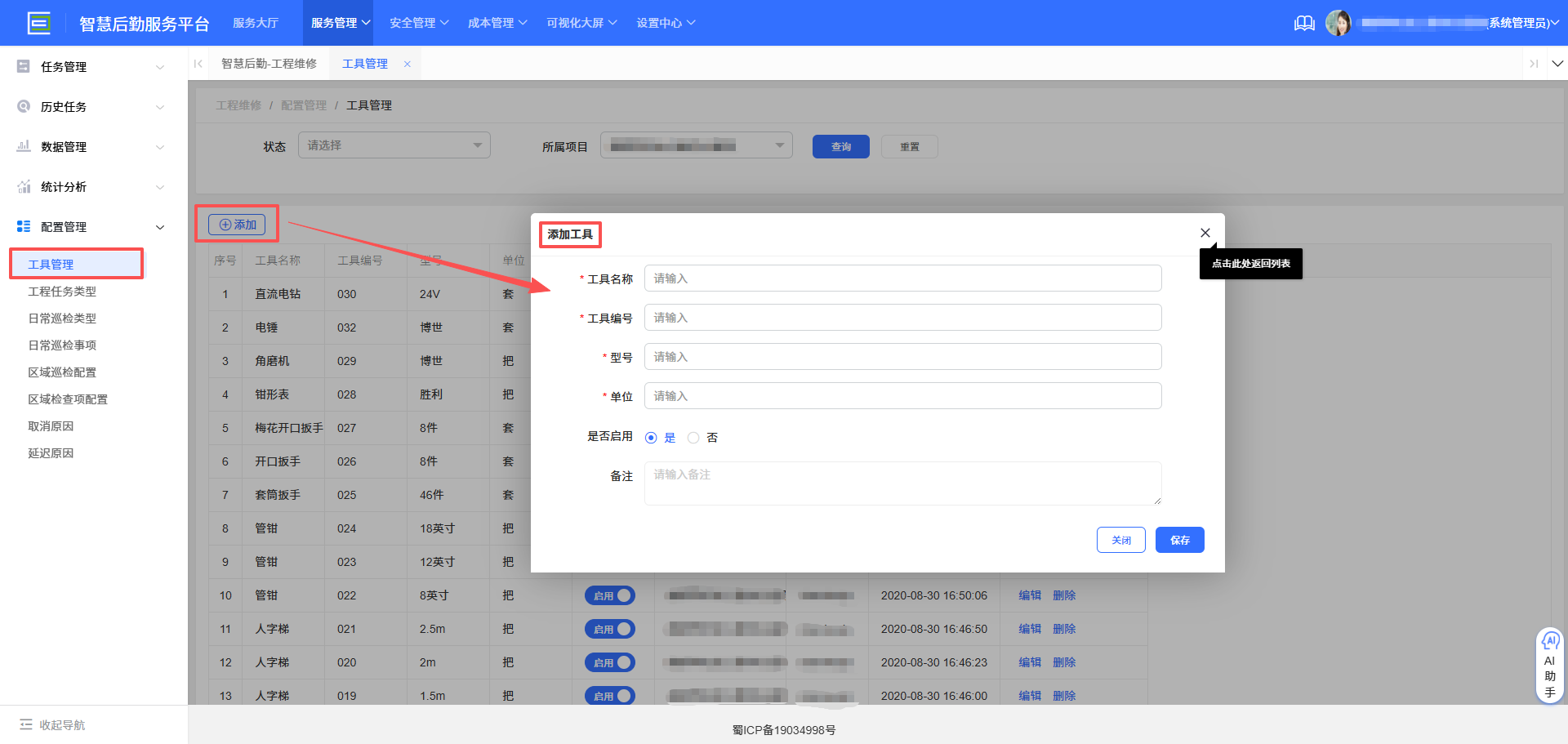1568x744 pixels.
Task: Launch the floating AI助手 assistant
Action: coord(1550,663)
